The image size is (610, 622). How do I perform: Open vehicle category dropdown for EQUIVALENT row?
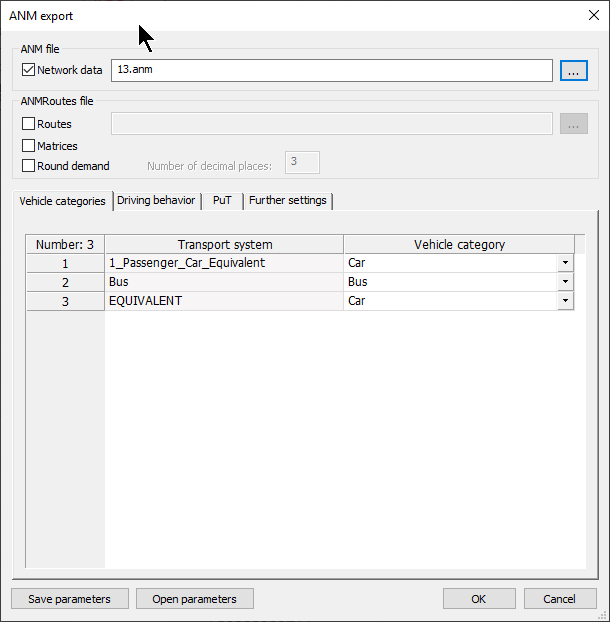(x=565, y=301)
